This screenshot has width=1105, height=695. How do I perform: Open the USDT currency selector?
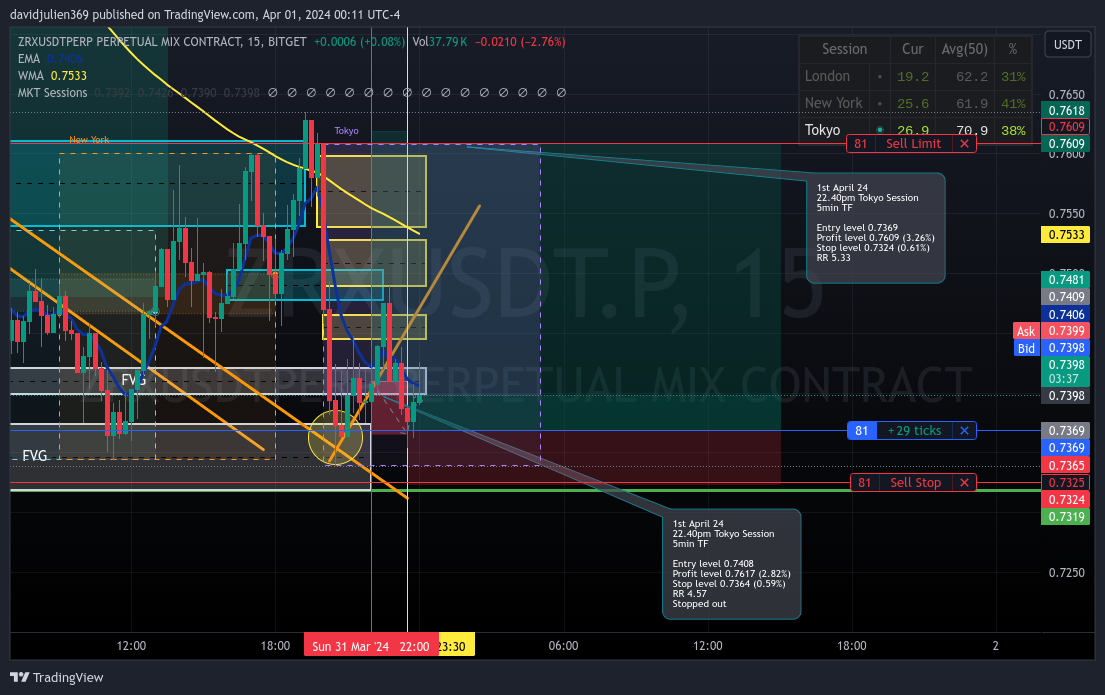pyautogui.click(x=1067, y=45)
